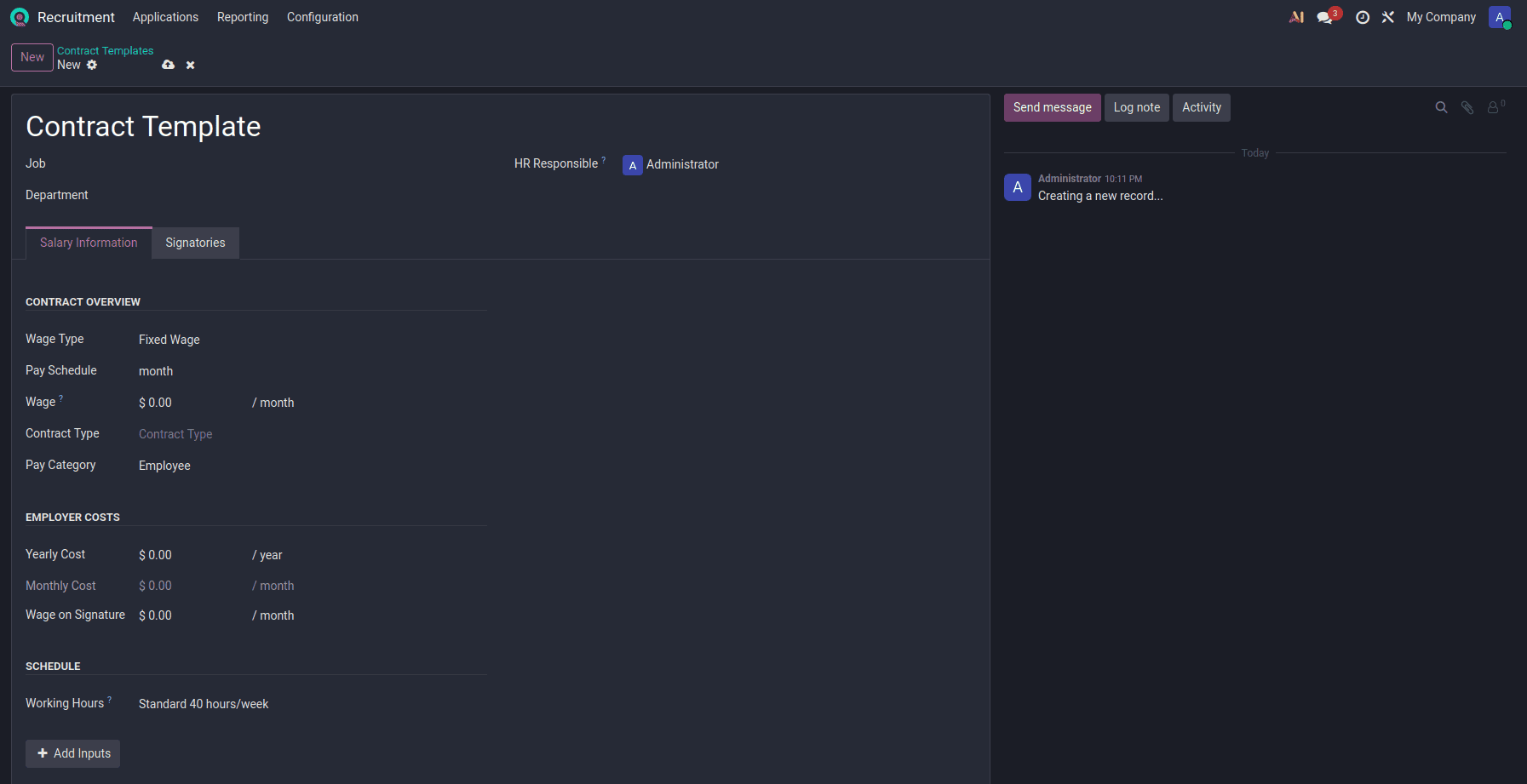This screenshot has height=784, width=1527.
Task: Click the Wage amount field
Action: 192,403
